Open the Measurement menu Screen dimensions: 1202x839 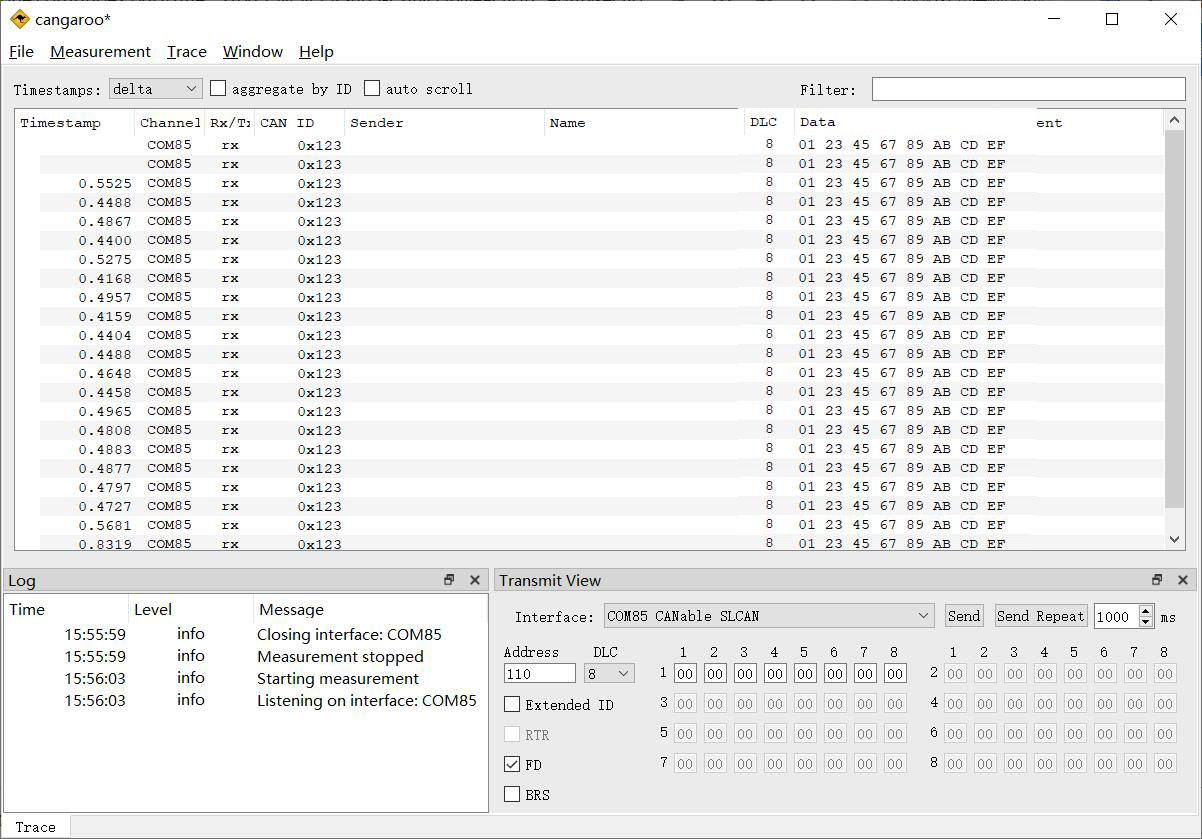tap(100, 52)
